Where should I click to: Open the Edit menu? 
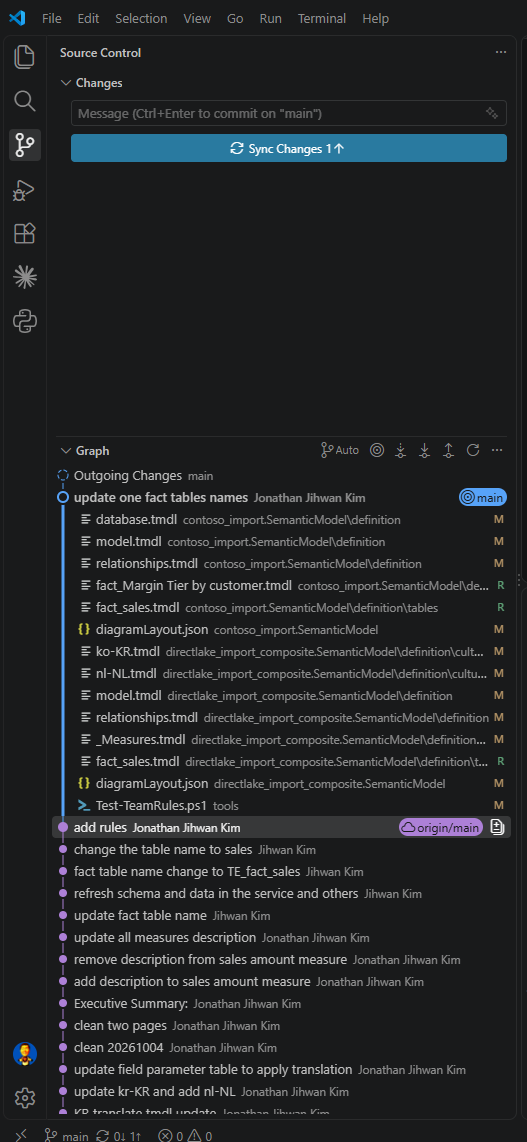[x=88, y=18]
